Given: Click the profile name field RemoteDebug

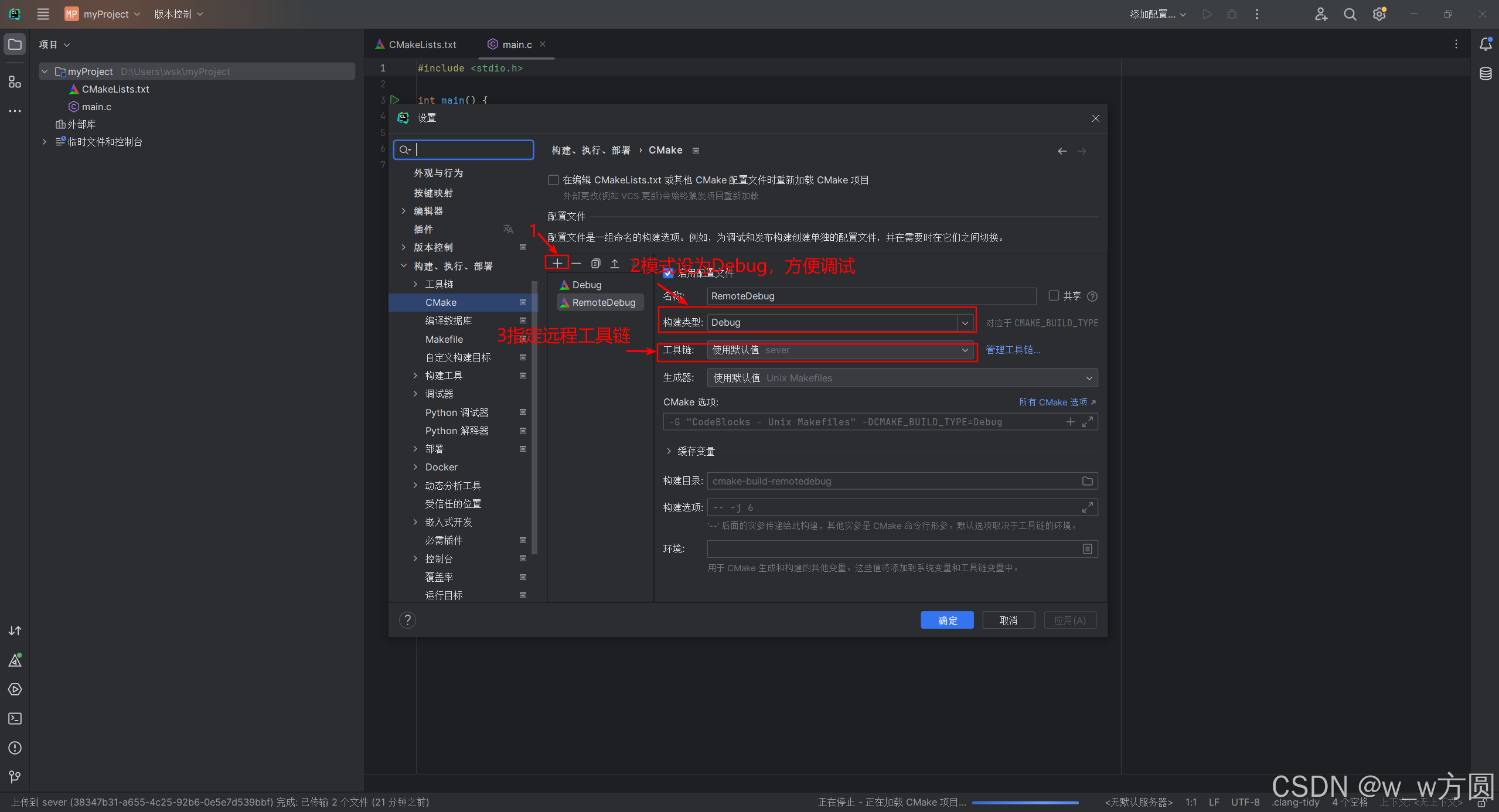Looking at the screenshot, I should tap(871, 296).
